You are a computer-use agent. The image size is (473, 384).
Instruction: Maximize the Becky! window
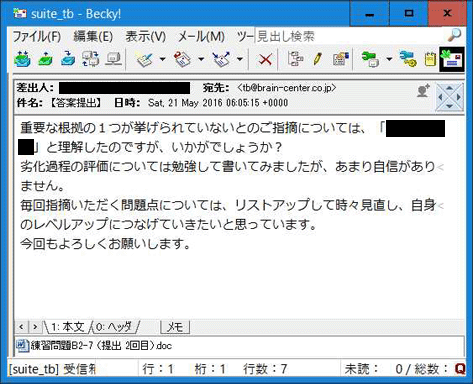409,14
